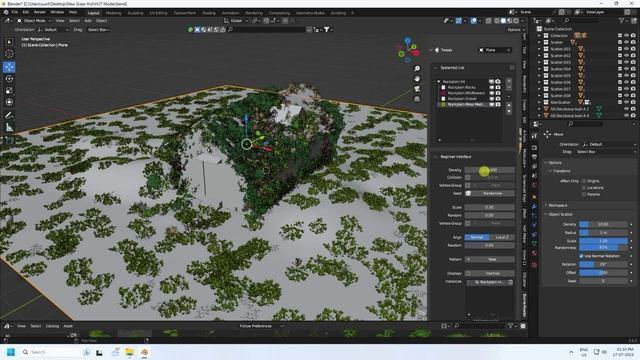Click the Add Cube tool icon
This screenshot has height=360, width=640.
pos(9,141)
